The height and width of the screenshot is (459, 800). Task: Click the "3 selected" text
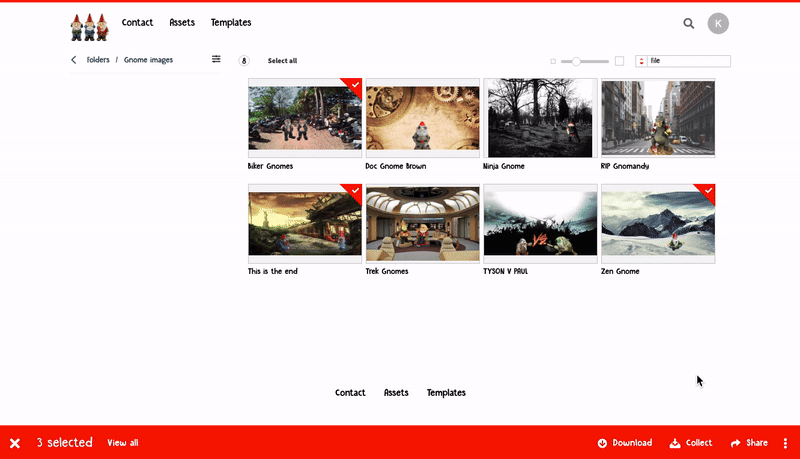(x=65, y=442)
